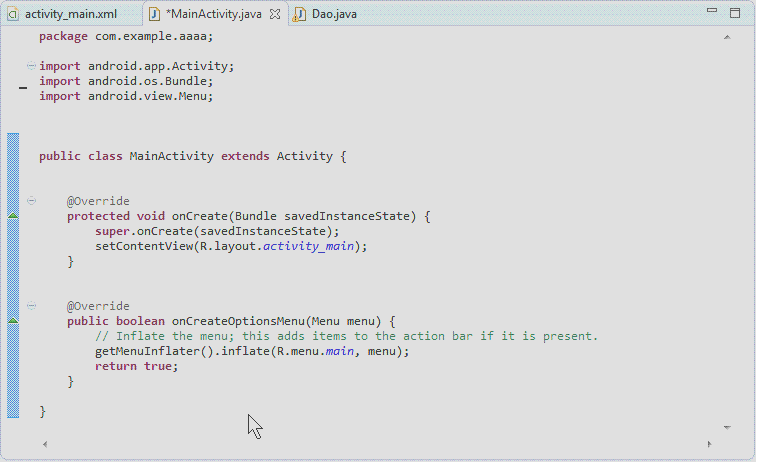Click the Java file icon on the MainActivity.java tab
This screenshot has width=758, height=464.
[155, 14]
